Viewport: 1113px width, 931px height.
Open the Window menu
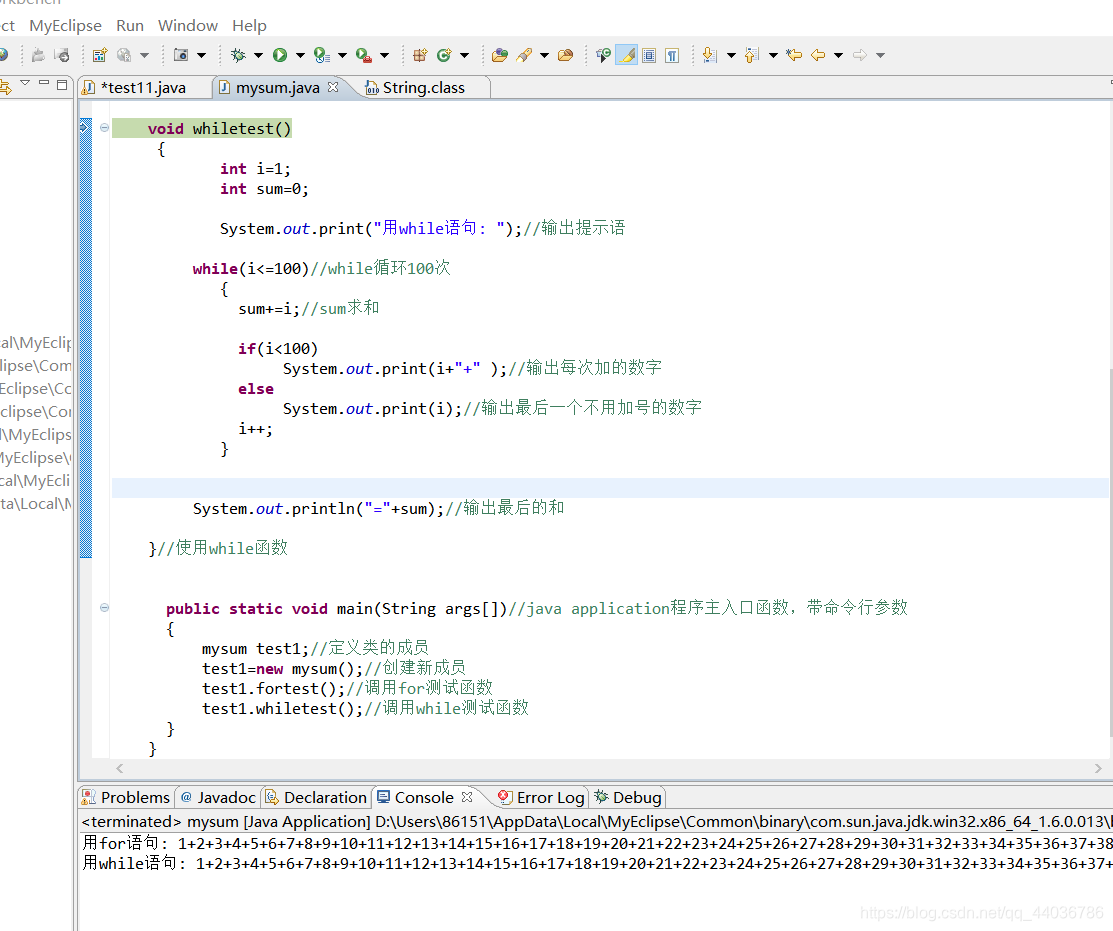(187, 26)
